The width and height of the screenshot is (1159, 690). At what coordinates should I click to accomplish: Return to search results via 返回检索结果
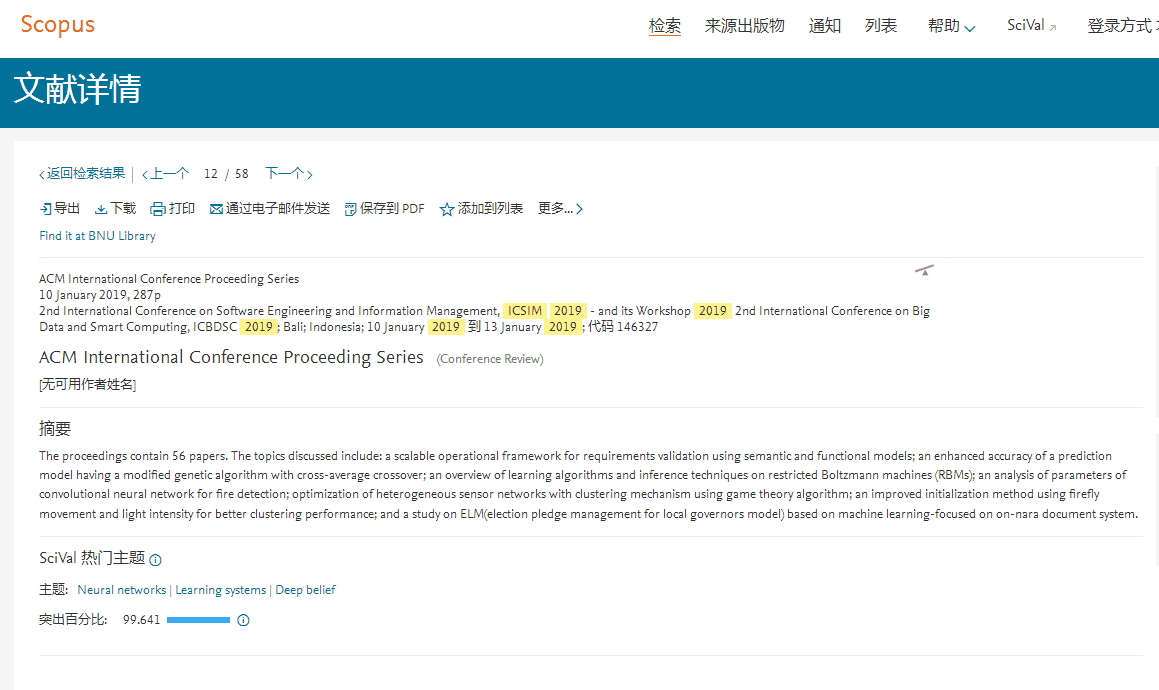click(82, 174)
